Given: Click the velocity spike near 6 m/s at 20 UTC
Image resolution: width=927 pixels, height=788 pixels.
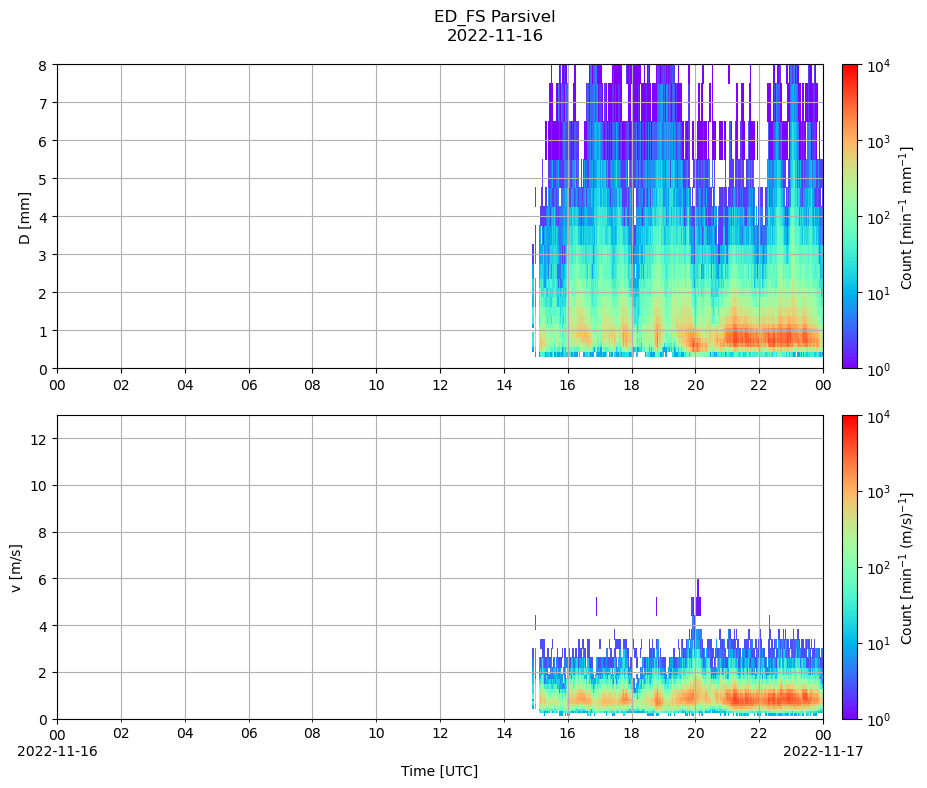Looking at the screenshot, I should (697, 597).
